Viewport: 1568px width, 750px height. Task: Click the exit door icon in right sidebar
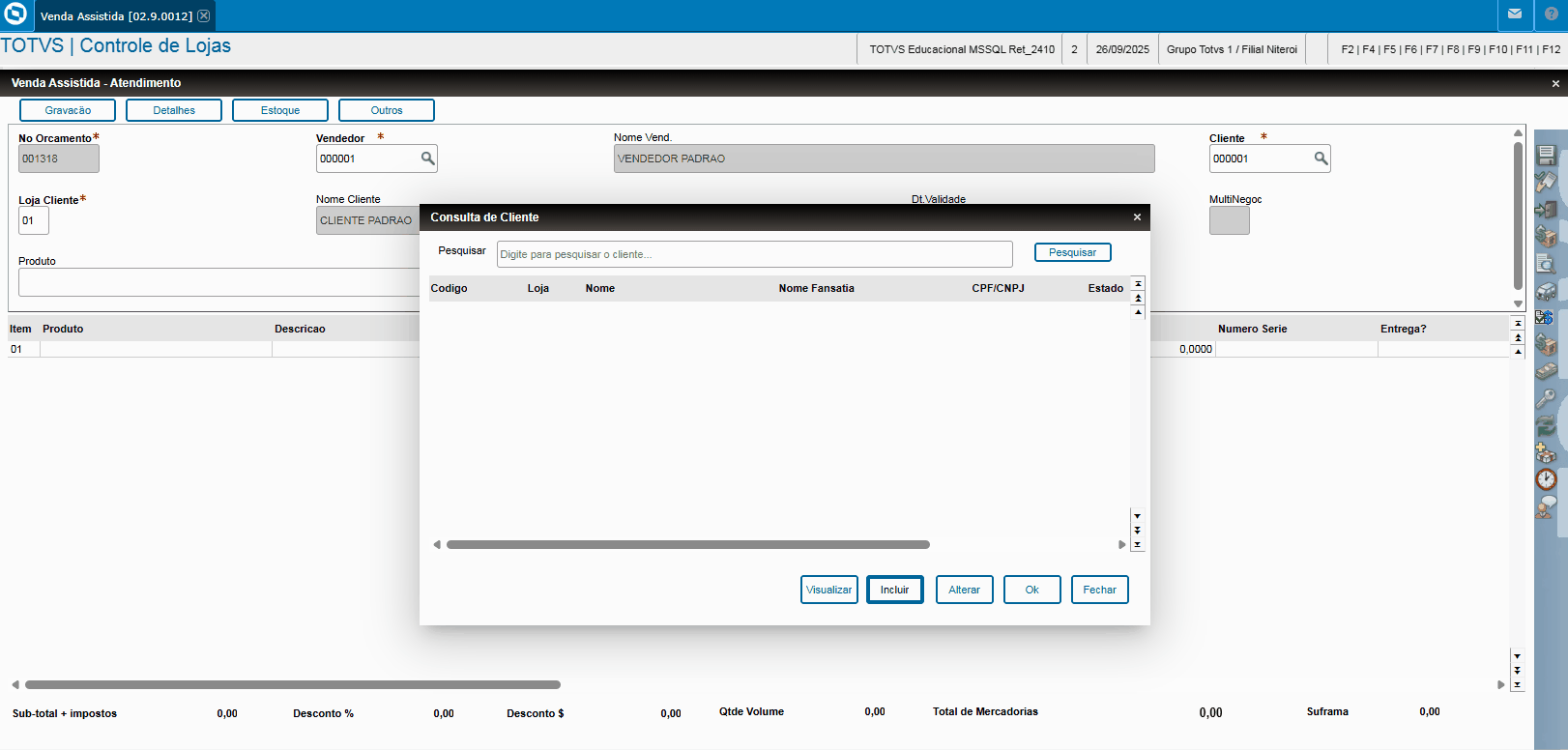click(x=1547, y=209)
